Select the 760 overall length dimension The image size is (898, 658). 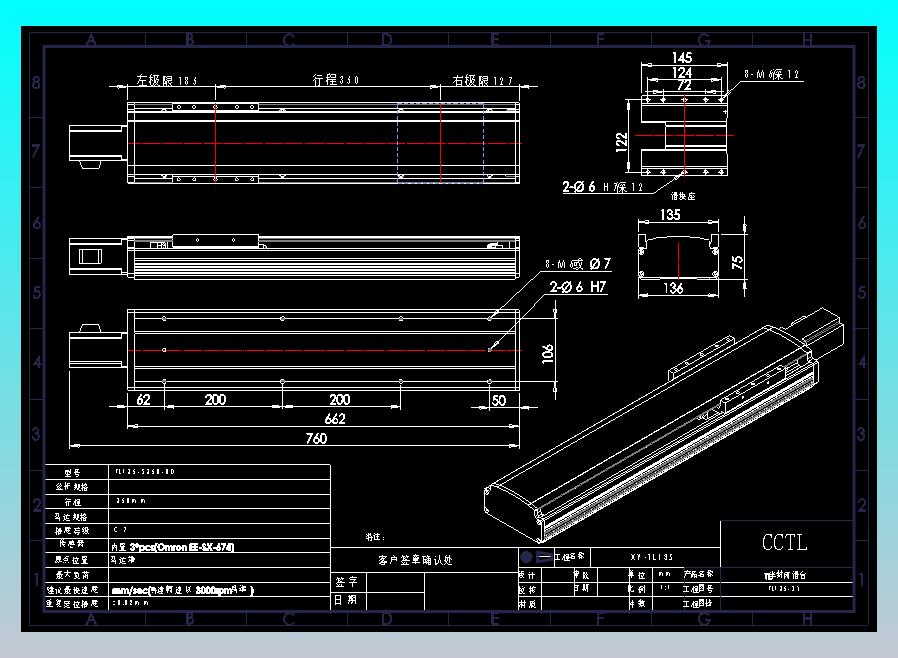[x=316, y=438]
